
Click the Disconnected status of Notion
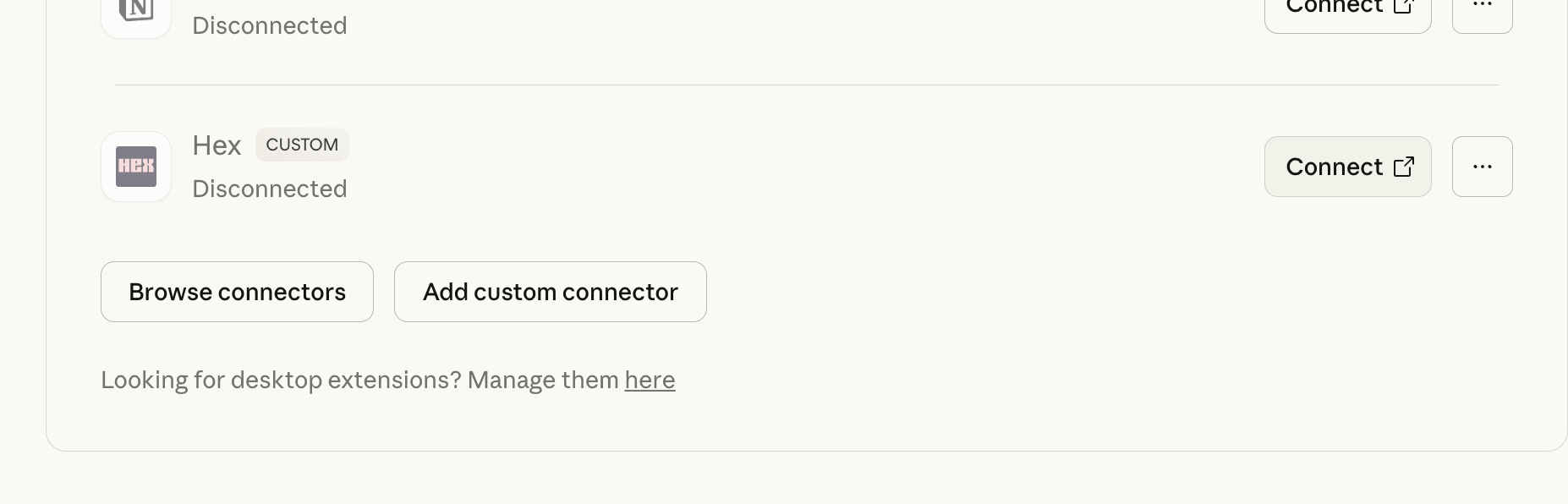269,25
